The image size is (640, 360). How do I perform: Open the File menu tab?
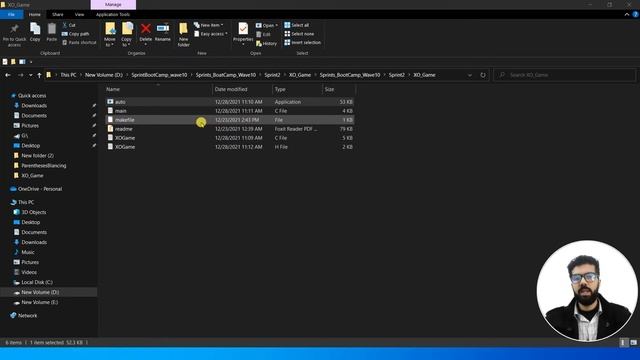(11, 14)
